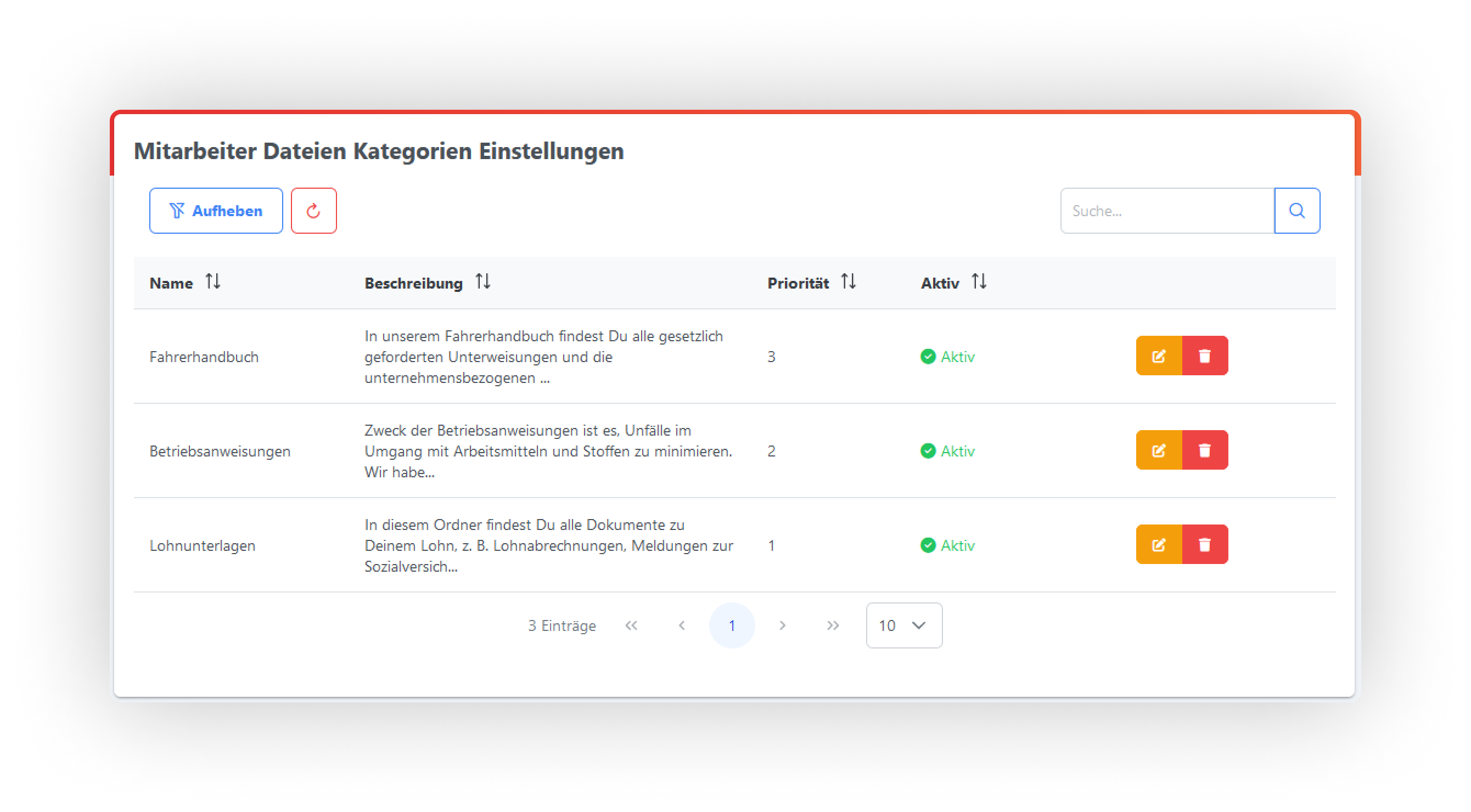Image resolution: width=1471 pixels, height=812 pixels.
Task: Edit the Fahrerhandbuch category
Action: pos(1159,356)
